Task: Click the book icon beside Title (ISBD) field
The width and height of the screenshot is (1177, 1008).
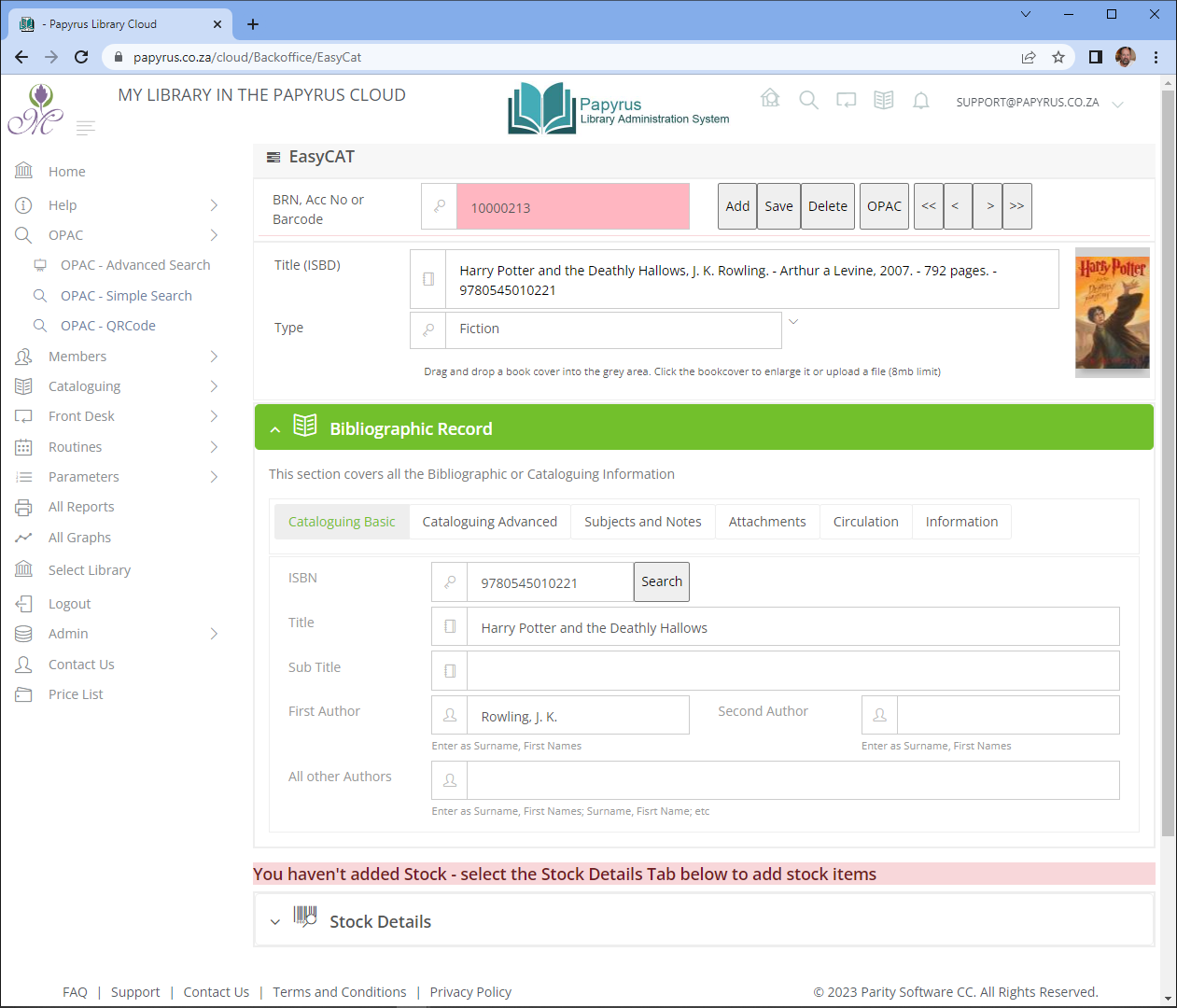Action: tap(428, 279)
